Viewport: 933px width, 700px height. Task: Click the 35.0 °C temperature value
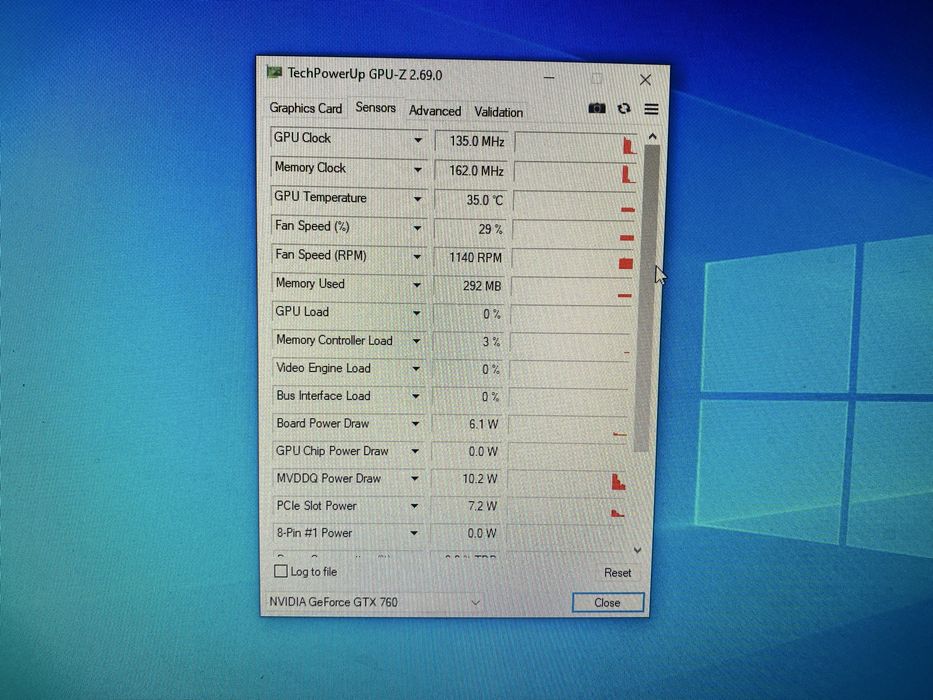(x=471, y=200)
